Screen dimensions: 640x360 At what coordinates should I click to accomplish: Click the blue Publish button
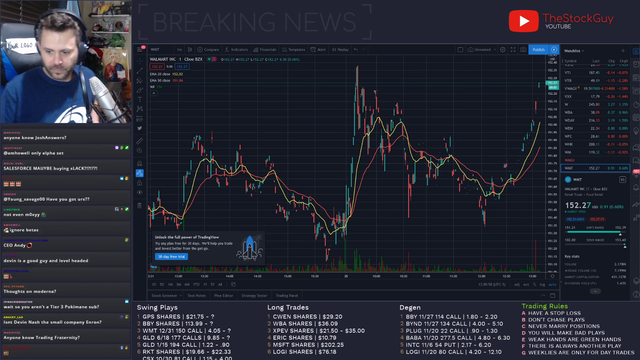click(539, 49)
